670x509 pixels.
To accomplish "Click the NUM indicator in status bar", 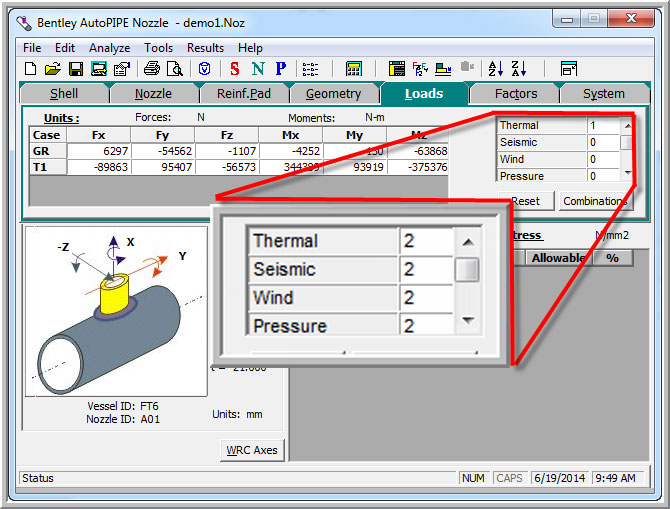I will [x=473, y=478].
